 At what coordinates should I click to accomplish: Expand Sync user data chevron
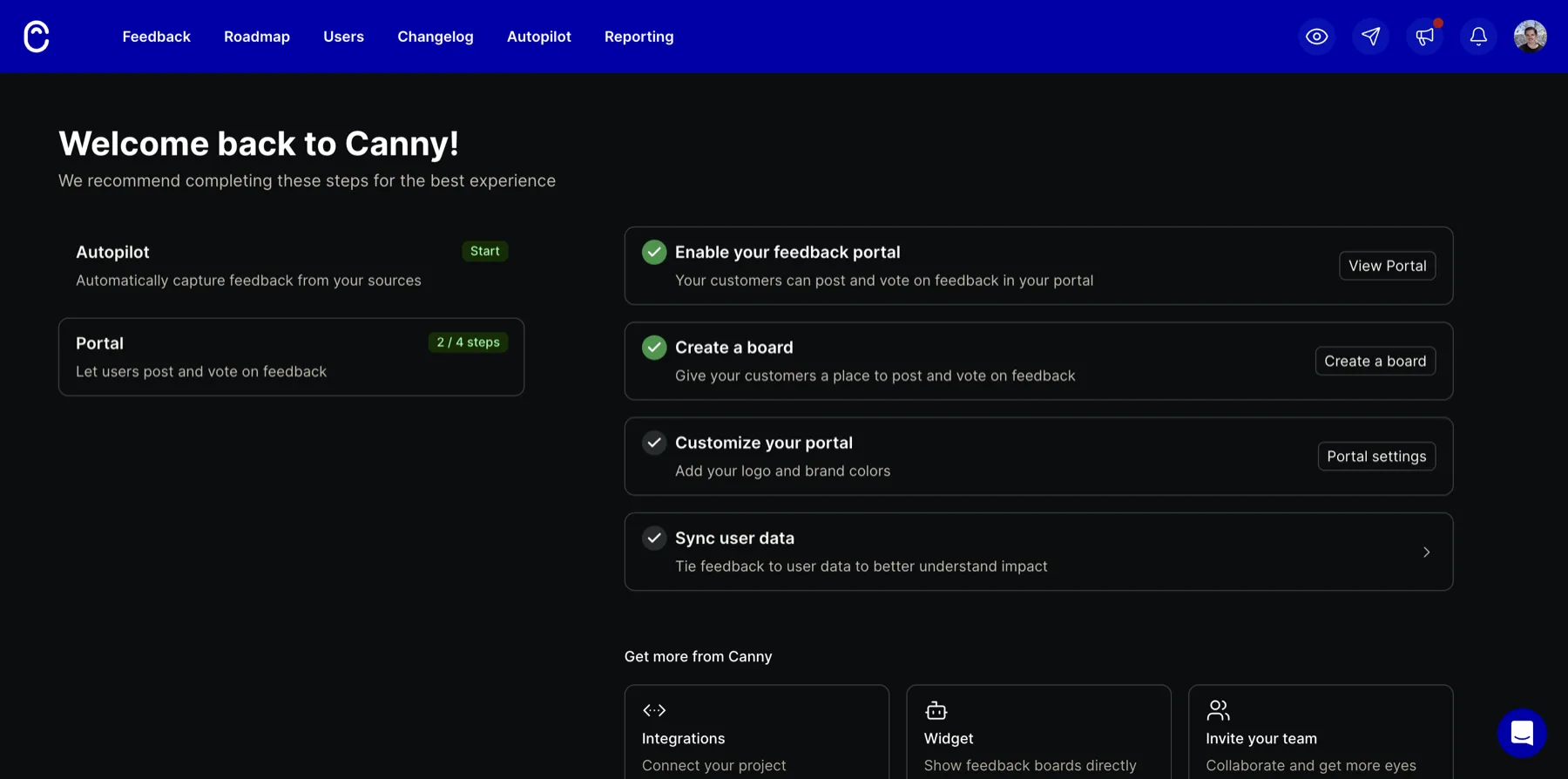pos(1426,552)
